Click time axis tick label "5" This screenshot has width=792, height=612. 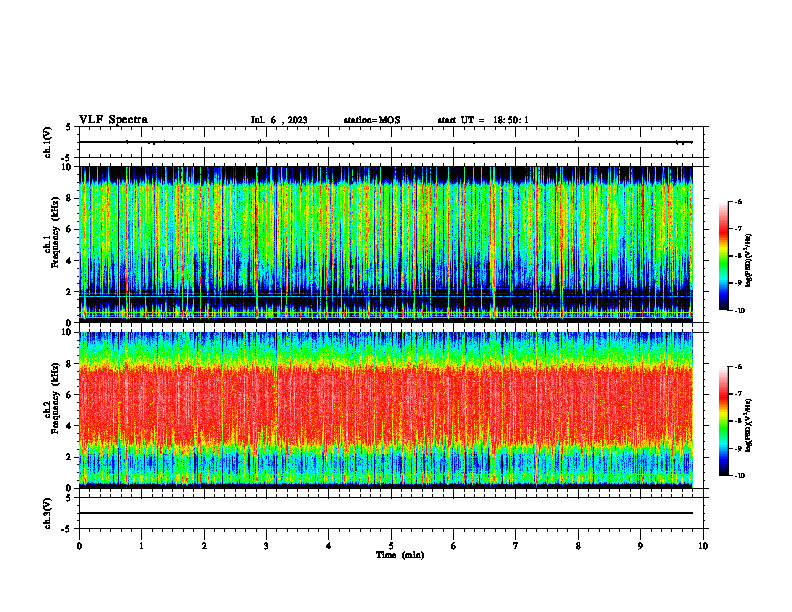(391, 546)
